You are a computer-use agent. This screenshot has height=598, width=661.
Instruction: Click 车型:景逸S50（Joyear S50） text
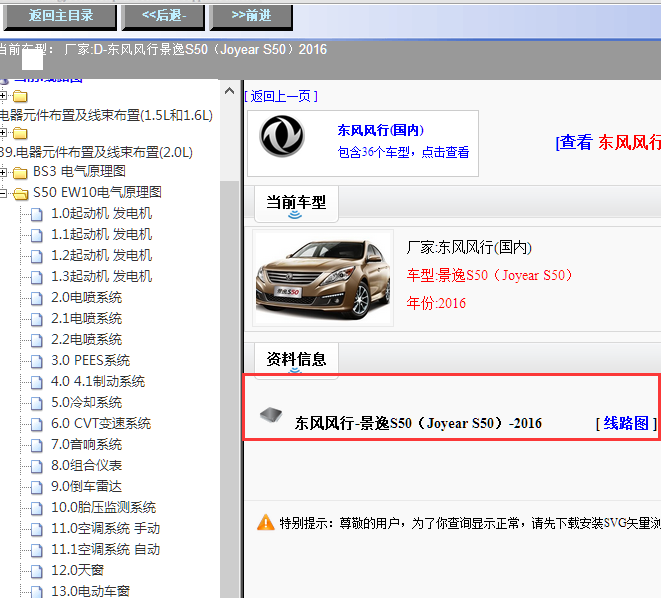click(x=489, y=275)
